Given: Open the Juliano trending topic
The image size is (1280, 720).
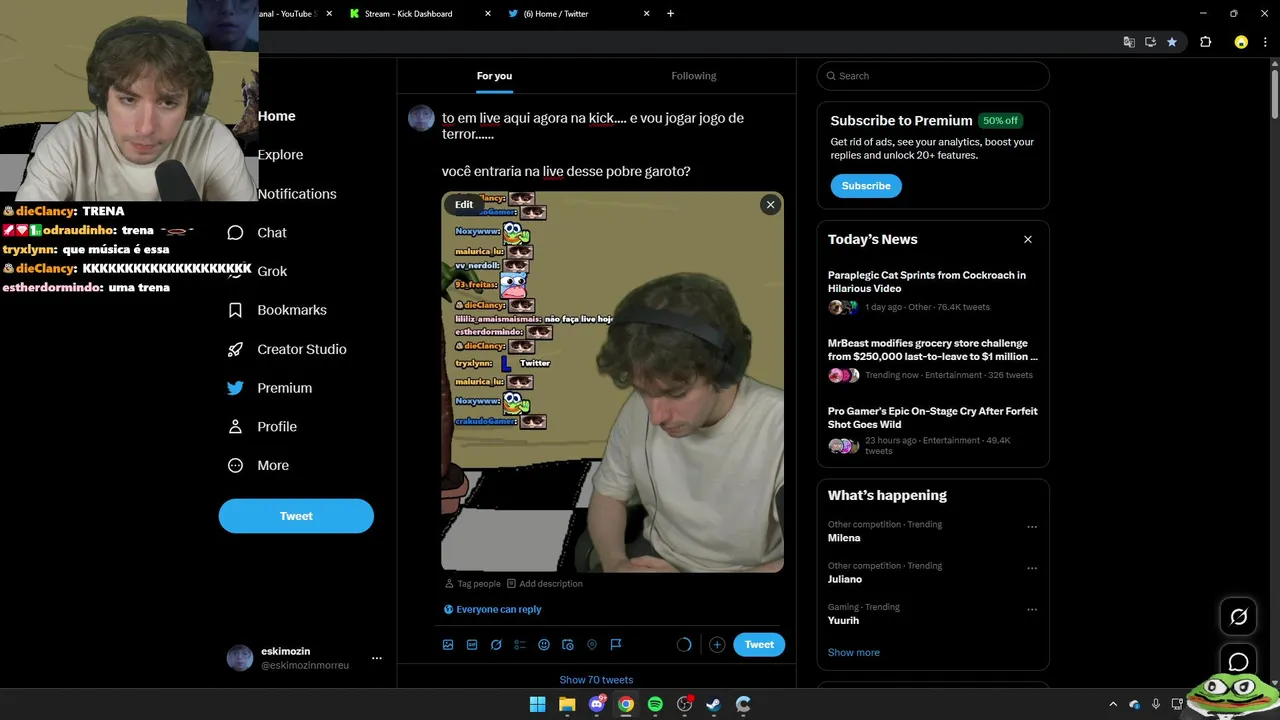Looking at the screenshot, I should pos(845,579).
